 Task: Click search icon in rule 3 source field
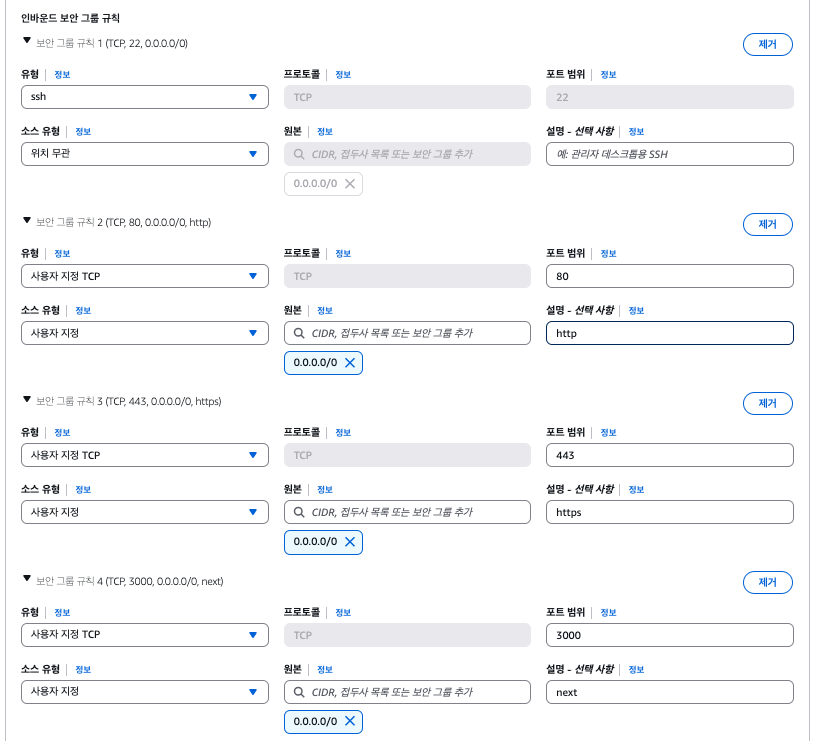(299, 512)
